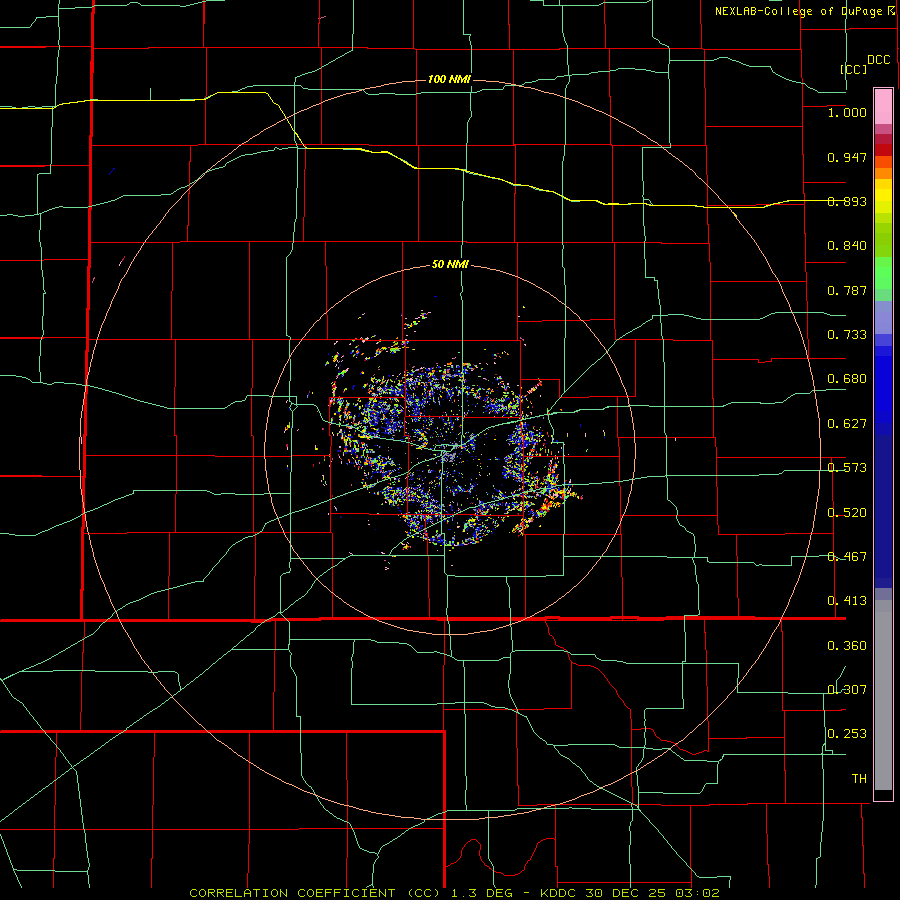The image size is (900, 900).
Task: Click the 100 NMI range ring label
Action: 449,79
